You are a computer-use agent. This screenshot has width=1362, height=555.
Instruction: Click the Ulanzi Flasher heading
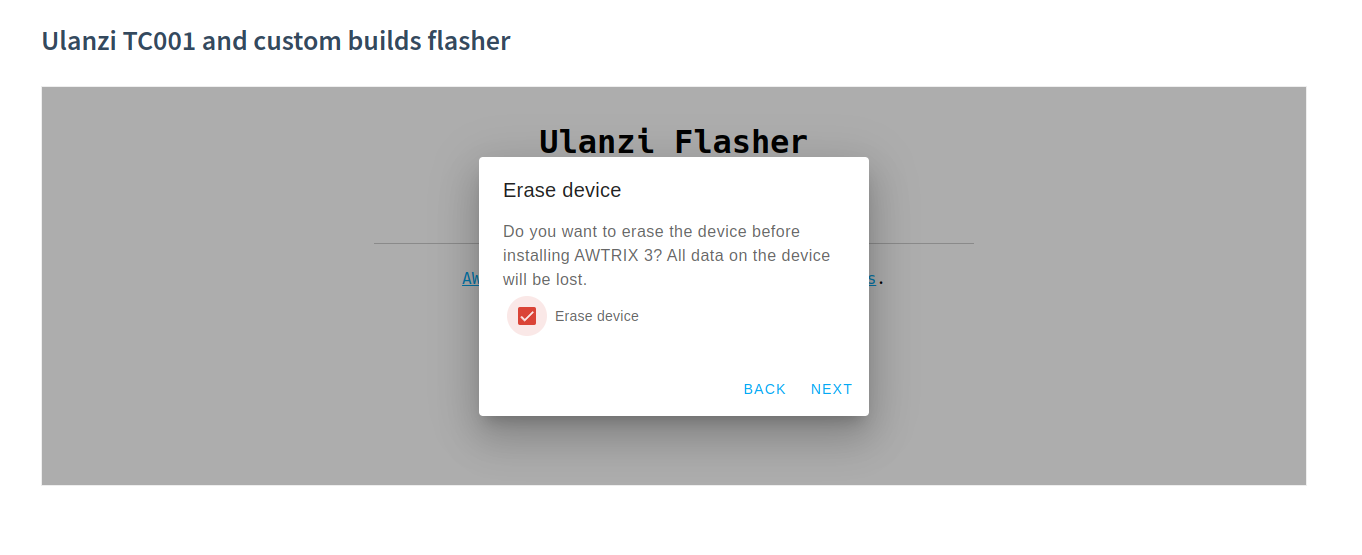pyautogui.click(x=673, y=141)
